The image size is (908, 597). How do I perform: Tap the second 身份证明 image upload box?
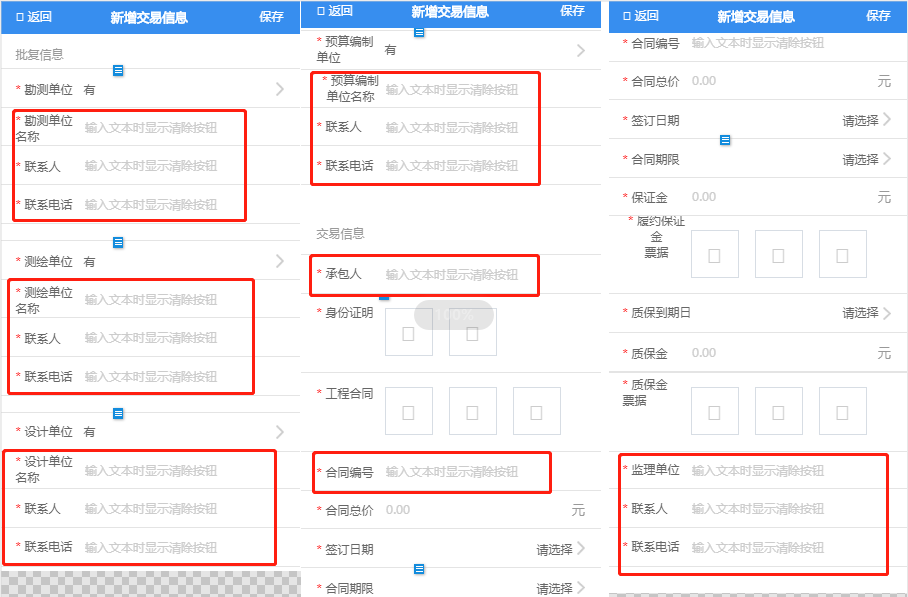pos(472,333)
